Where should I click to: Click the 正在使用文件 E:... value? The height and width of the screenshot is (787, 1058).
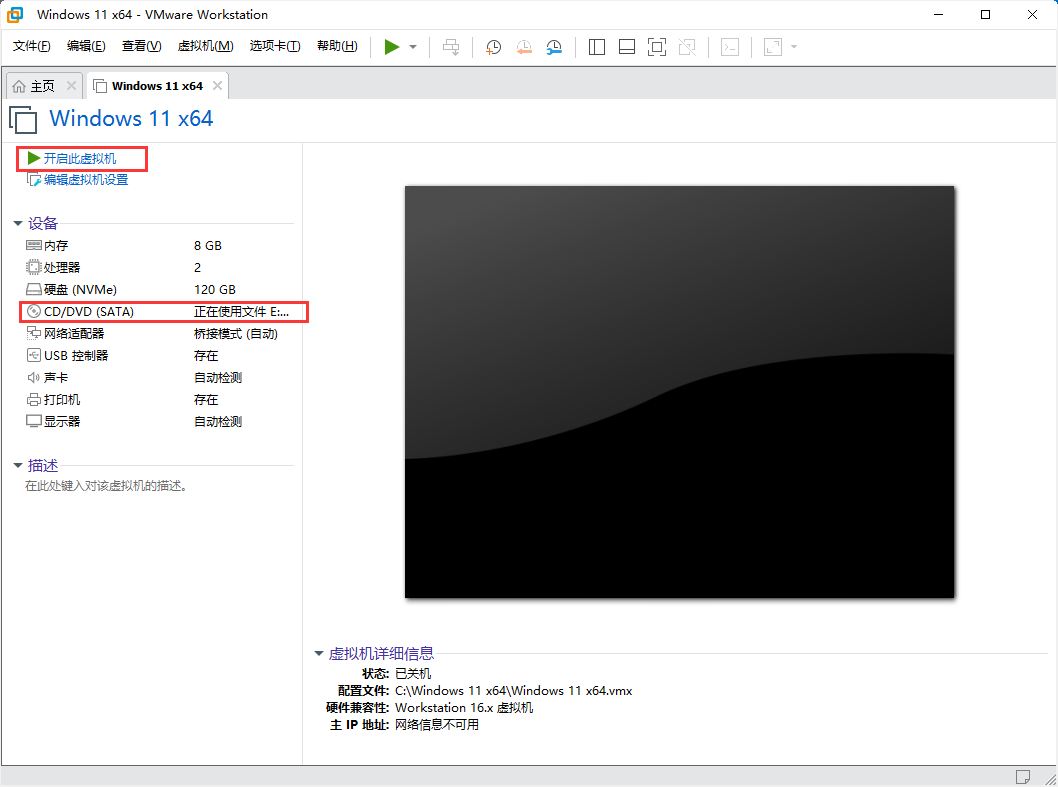point(241,312)
